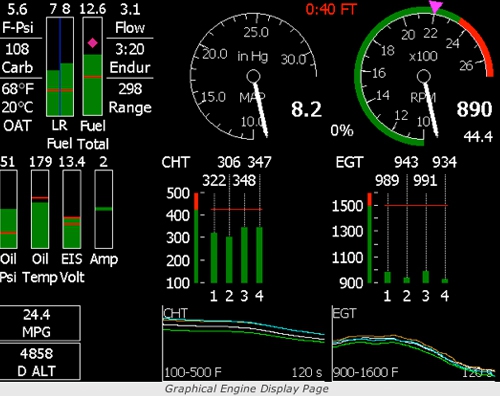
Task: Select the MAP gauge needle hub
Action: click(253, 76)
